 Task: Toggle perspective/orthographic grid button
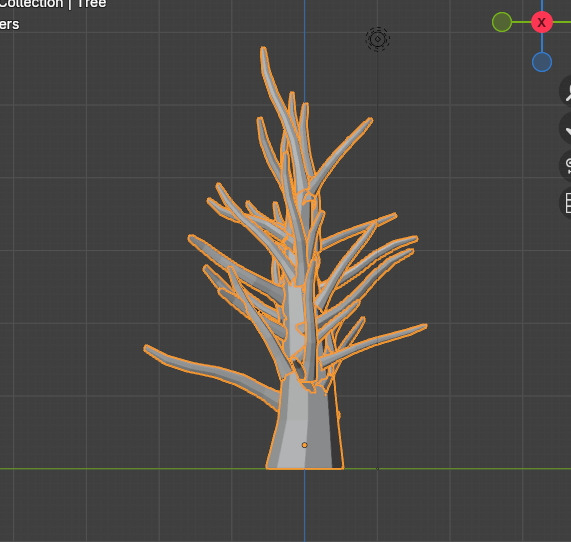pos(566,203)
